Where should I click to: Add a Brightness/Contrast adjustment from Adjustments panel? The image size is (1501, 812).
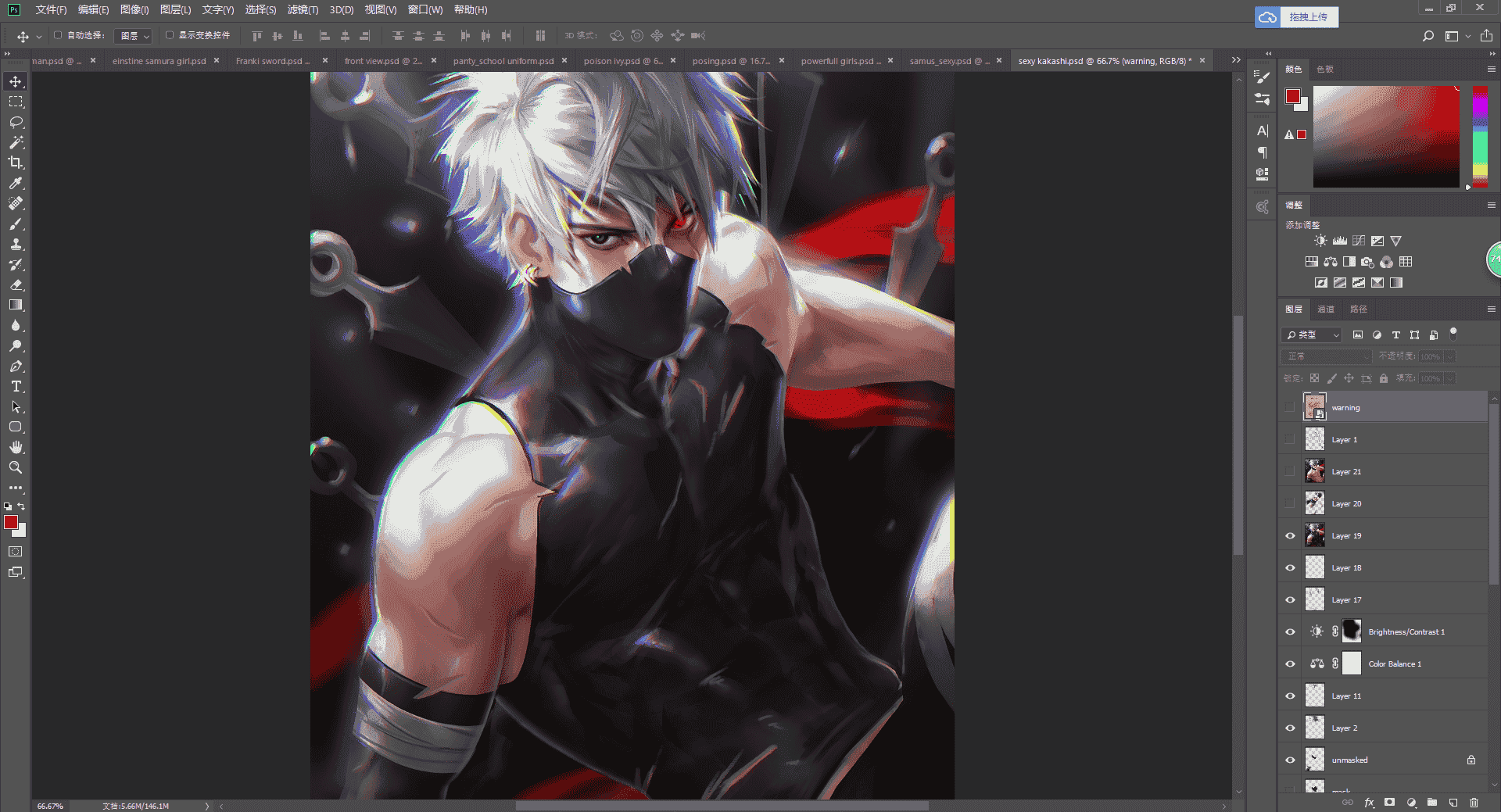point(1320,241)
